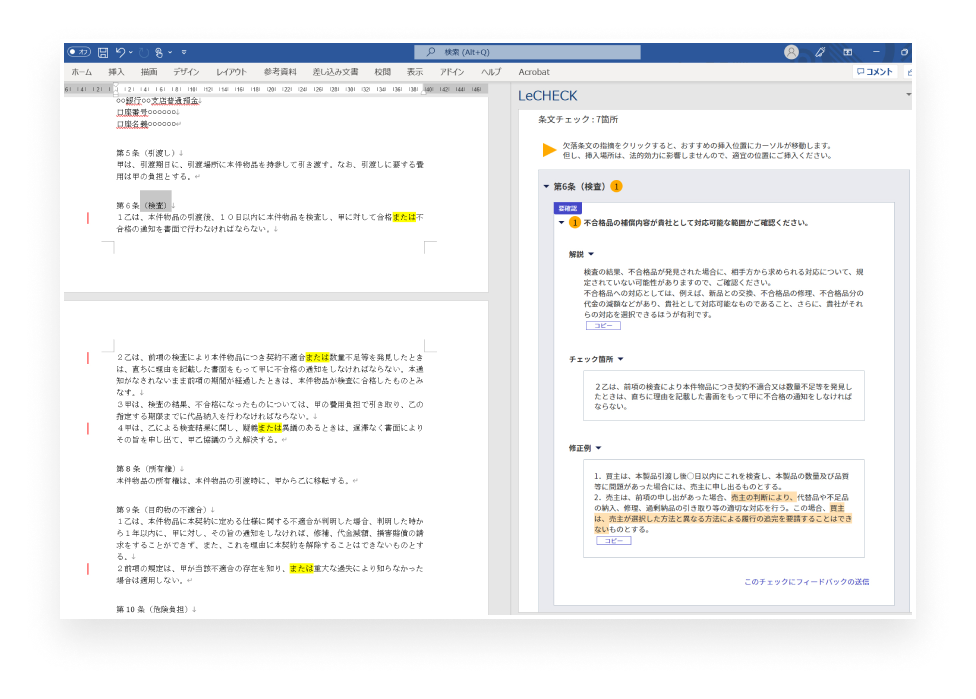The image size is (976, 699).
Task: Click the コメント button
Action: coord(875,72)
